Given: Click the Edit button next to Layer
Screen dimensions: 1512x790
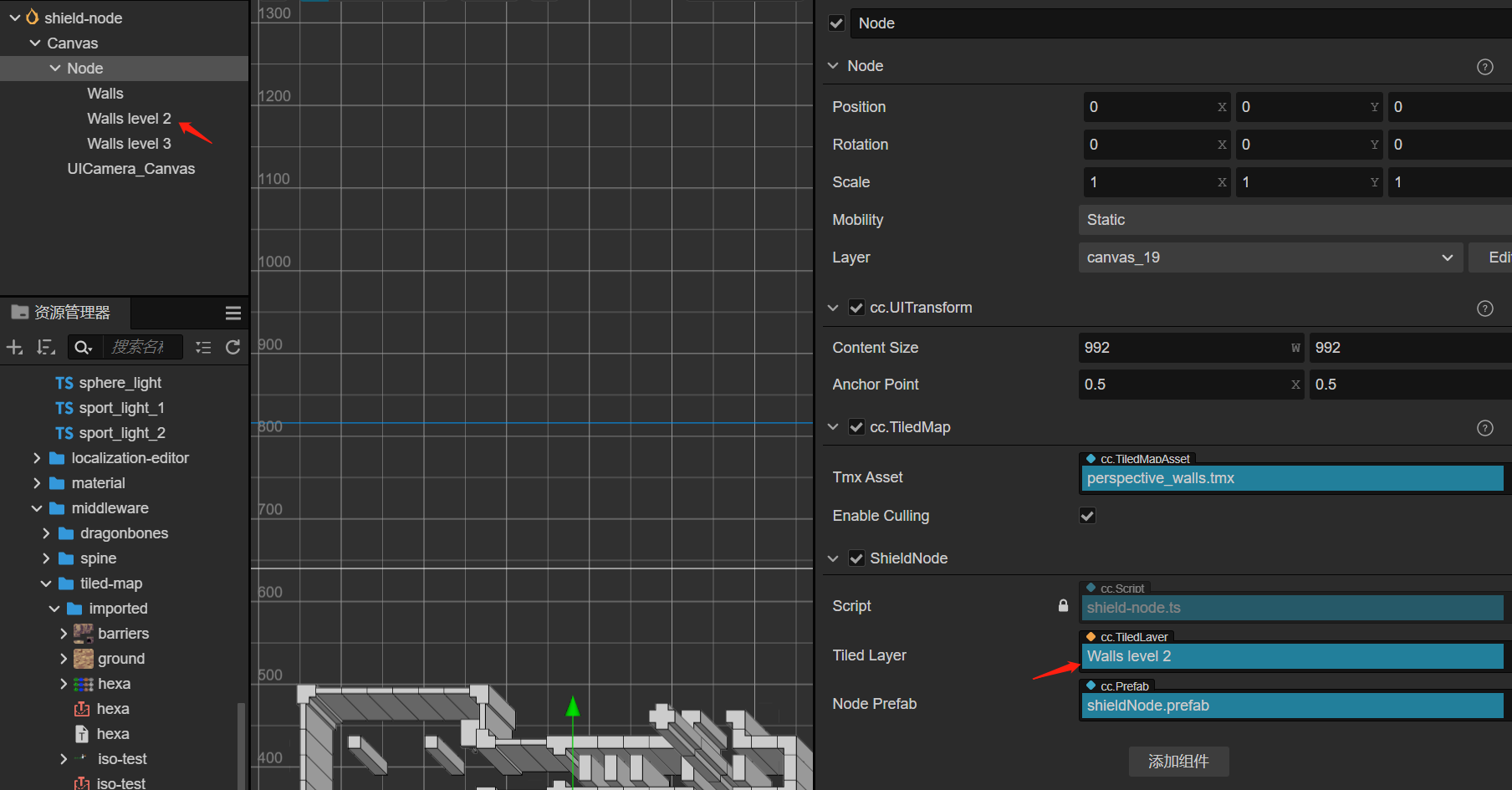Looking at the screenshot, I should (x=1490, y=257).
